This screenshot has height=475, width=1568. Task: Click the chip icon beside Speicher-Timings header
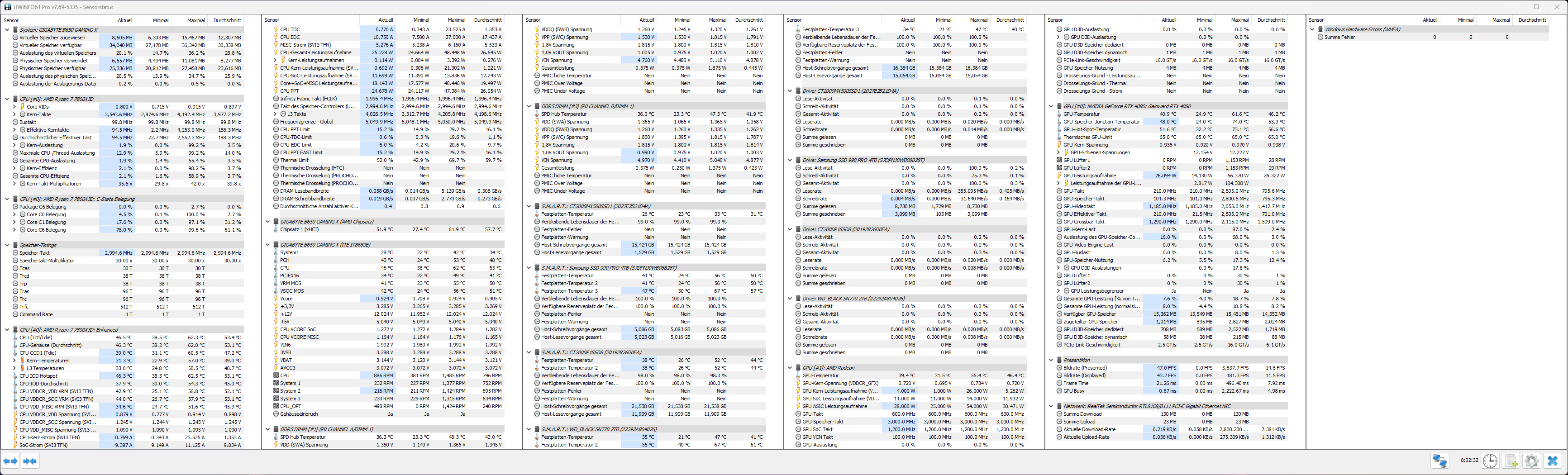[15, 245]
